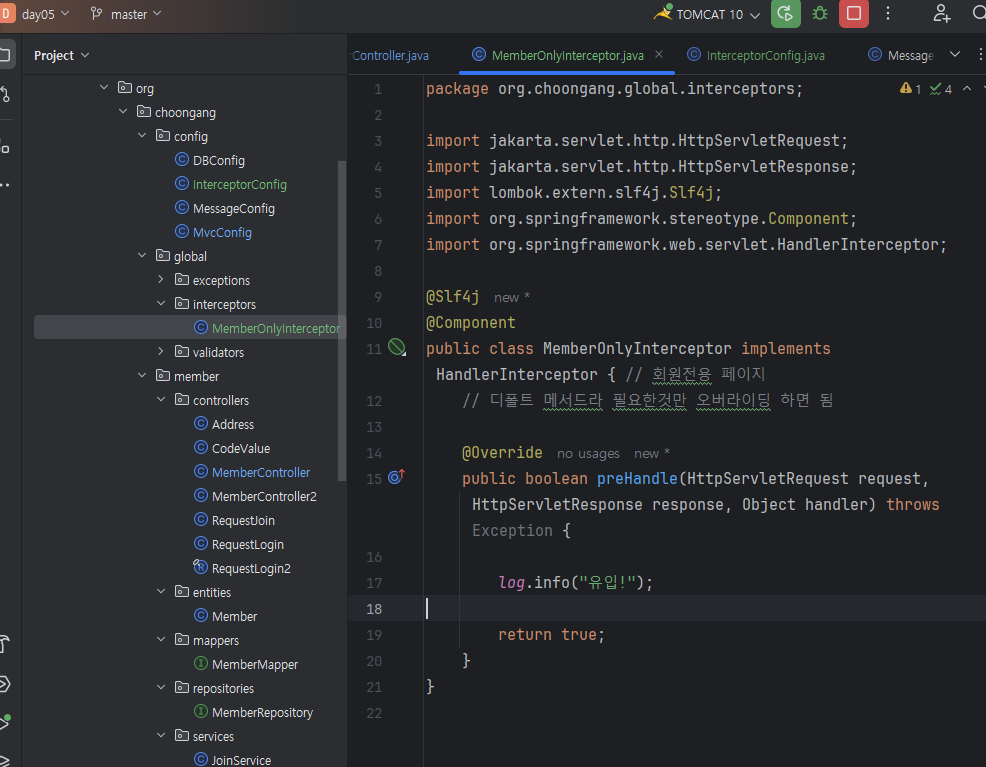Collapse the org folder
This screenshot has height=767, width=986.
[104, 87]
